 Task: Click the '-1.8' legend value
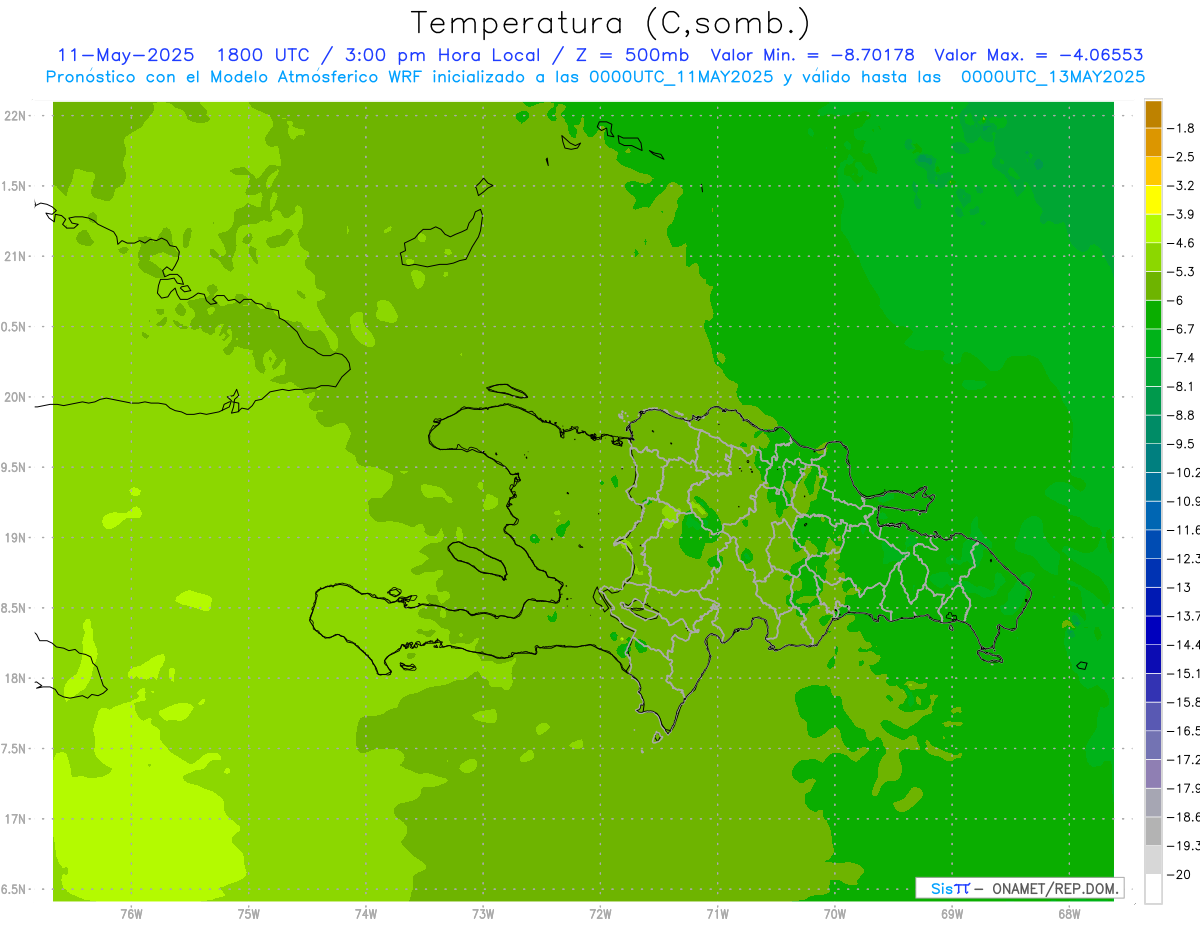1182,128
